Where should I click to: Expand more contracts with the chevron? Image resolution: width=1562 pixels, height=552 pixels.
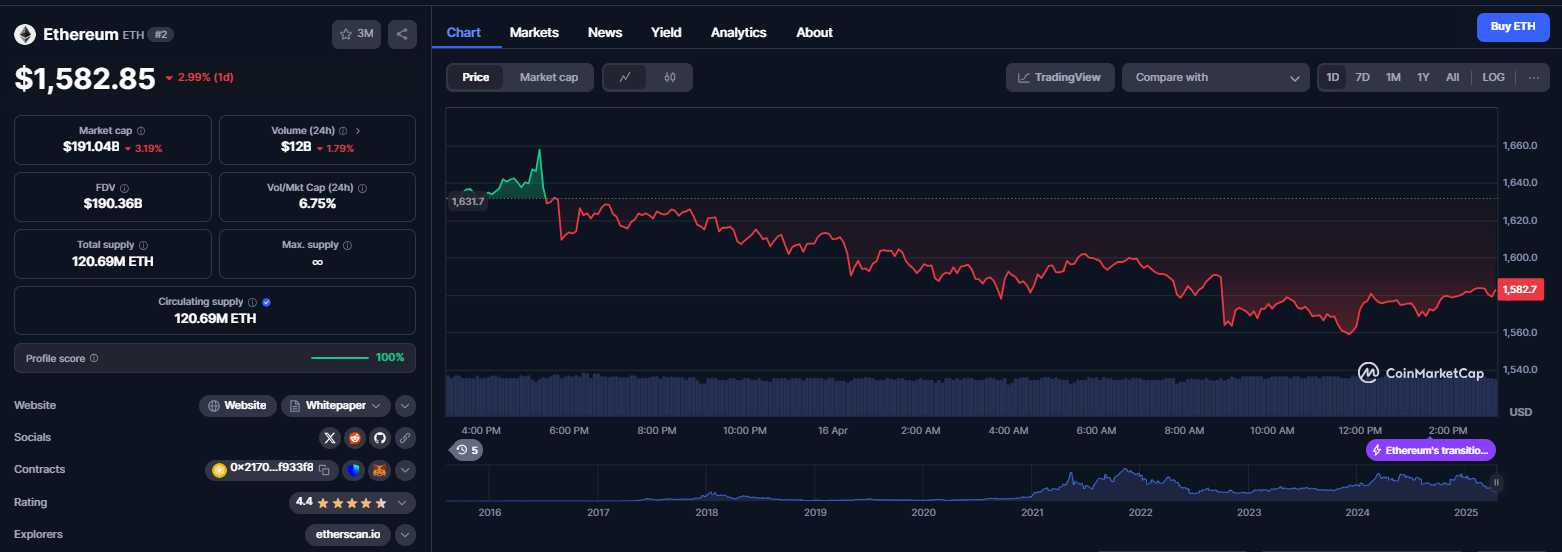coord(405,470)
